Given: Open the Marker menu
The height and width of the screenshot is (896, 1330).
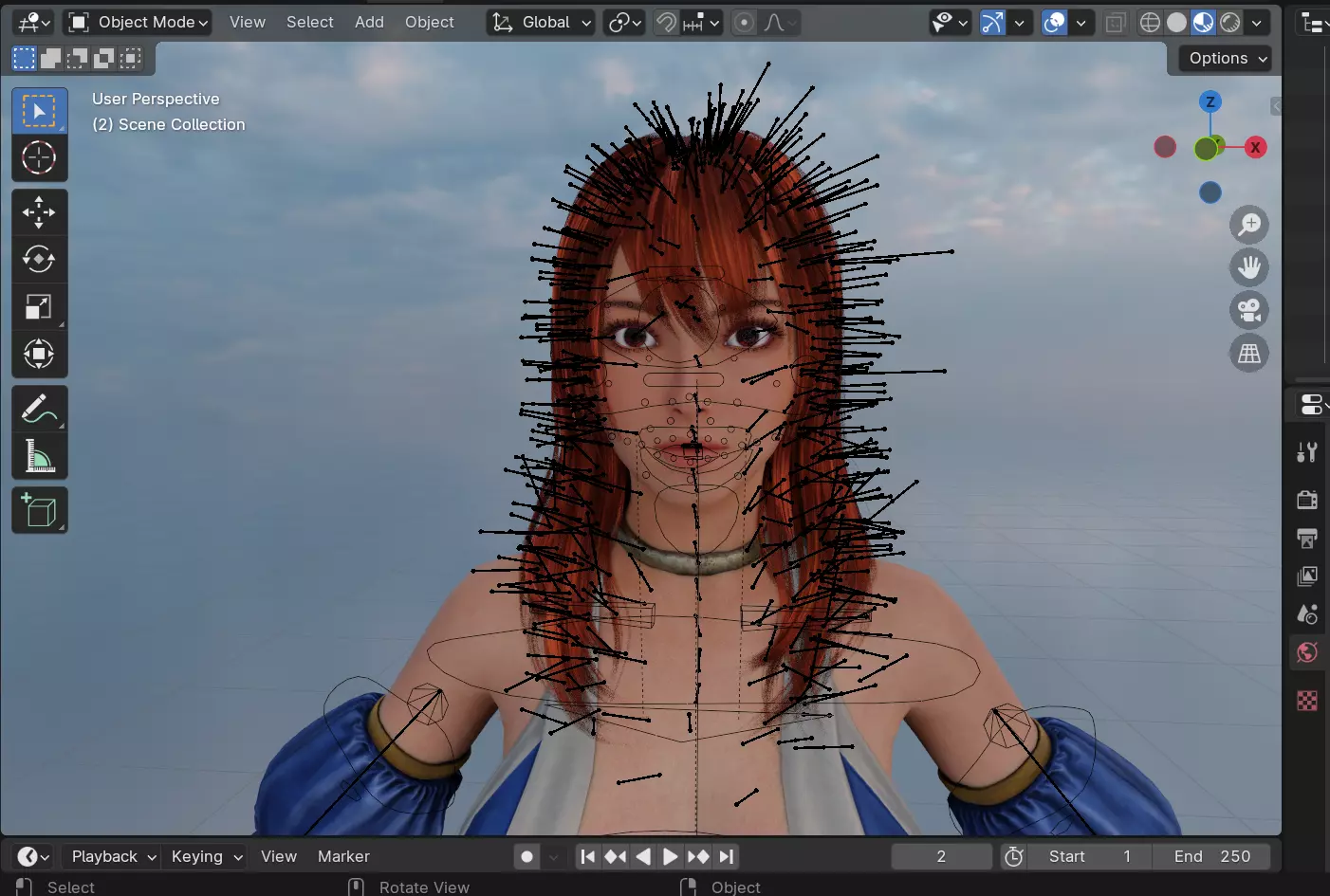Looking at the screenshot, I should tap(343, 856).
